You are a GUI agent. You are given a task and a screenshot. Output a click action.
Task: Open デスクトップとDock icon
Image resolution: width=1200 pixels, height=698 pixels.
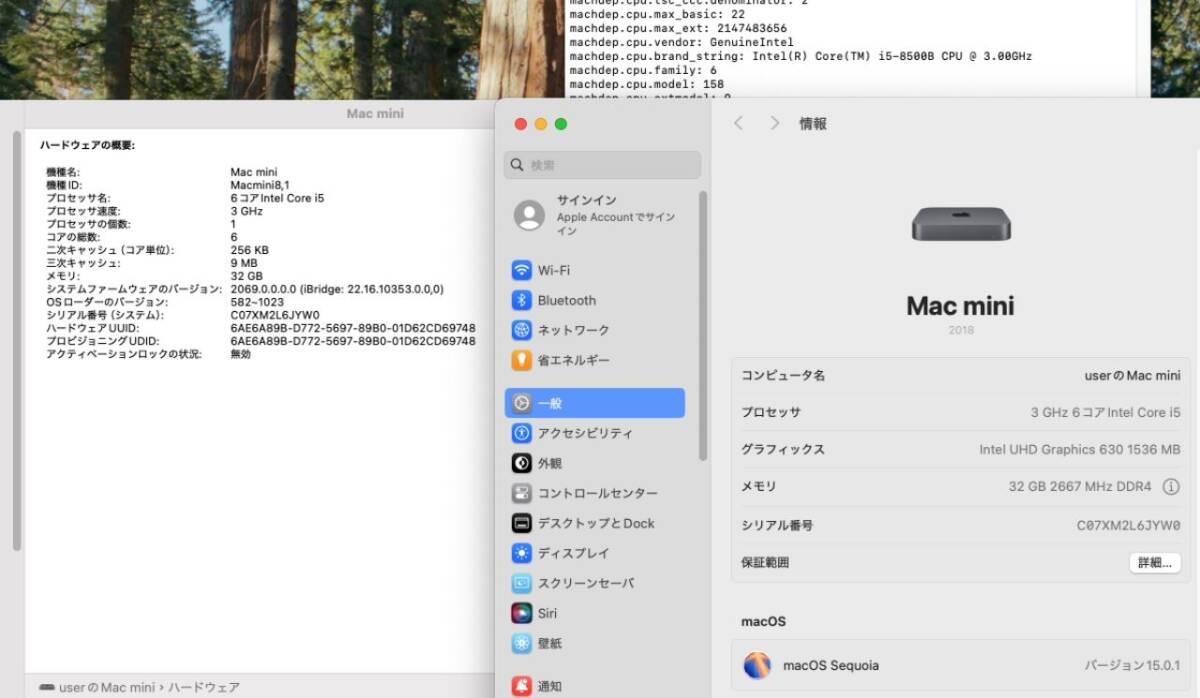[521, 523]
